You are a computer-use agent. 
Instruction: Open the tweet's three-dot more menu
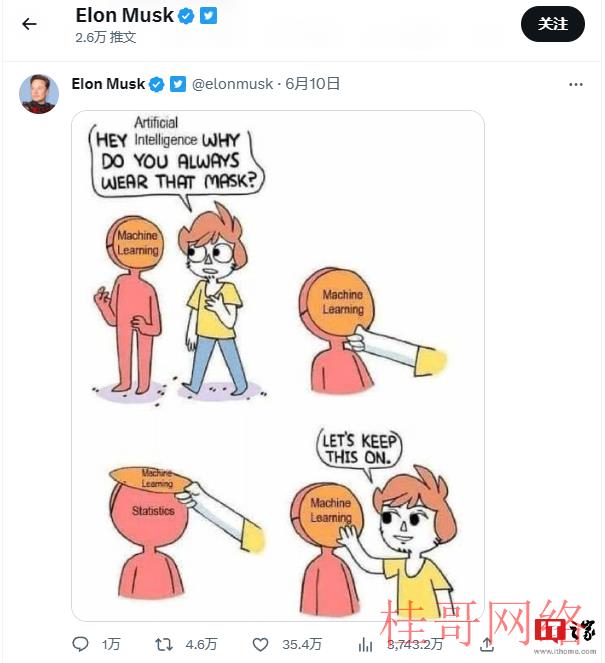(x=576, y=85)
